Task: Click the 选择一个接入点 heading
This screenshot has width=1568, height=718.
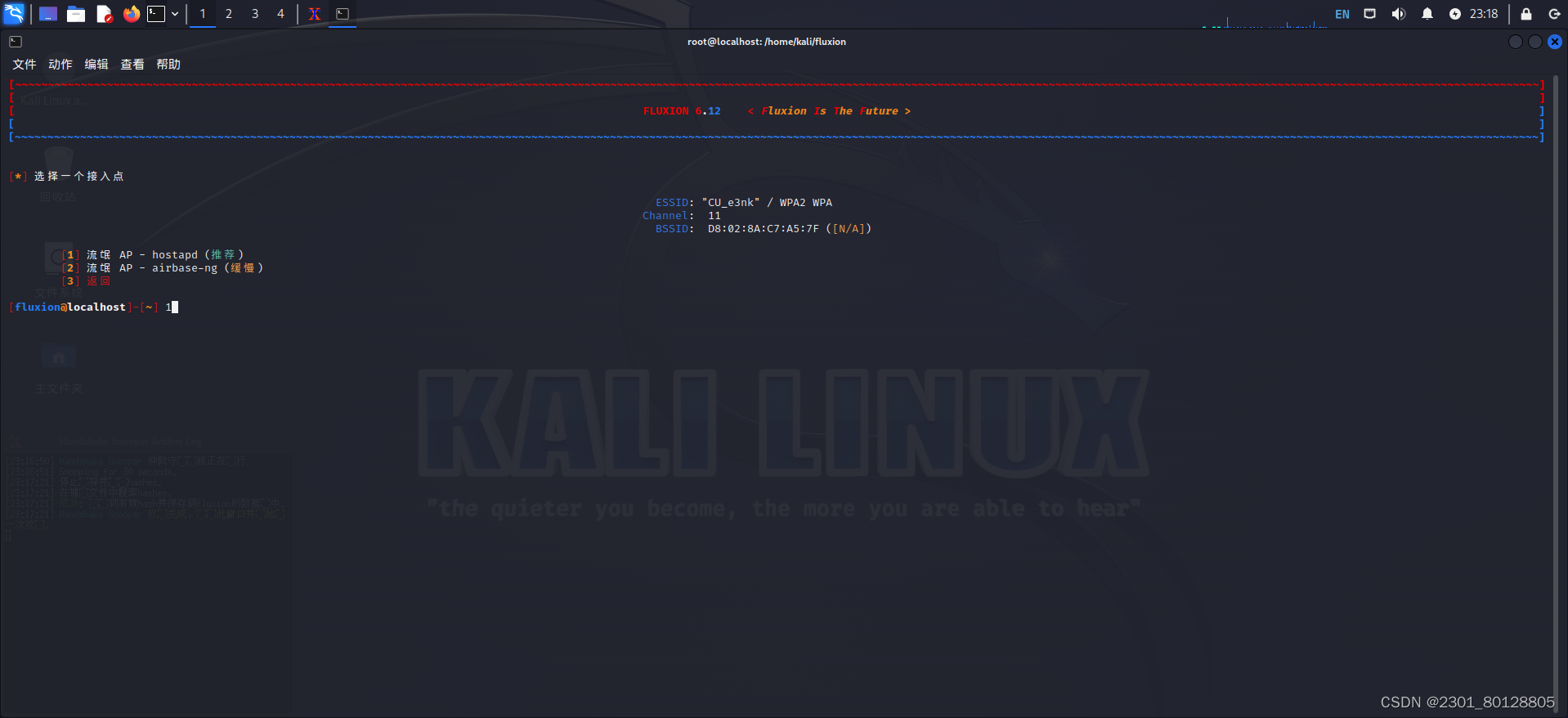Action: click(x=78, y=177)
